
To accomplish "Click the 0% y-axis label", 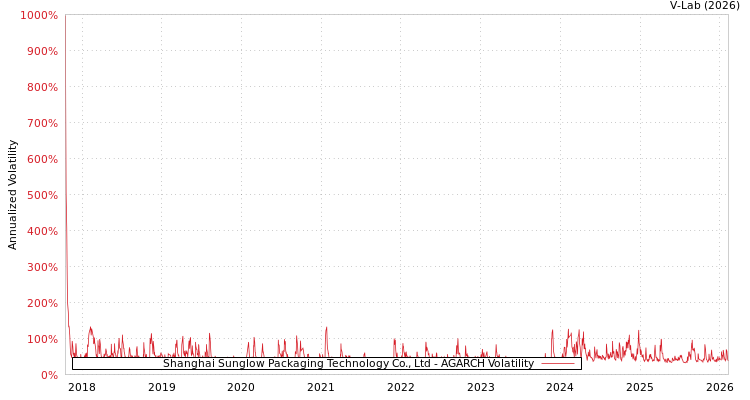I will click(x=47, y=375).
